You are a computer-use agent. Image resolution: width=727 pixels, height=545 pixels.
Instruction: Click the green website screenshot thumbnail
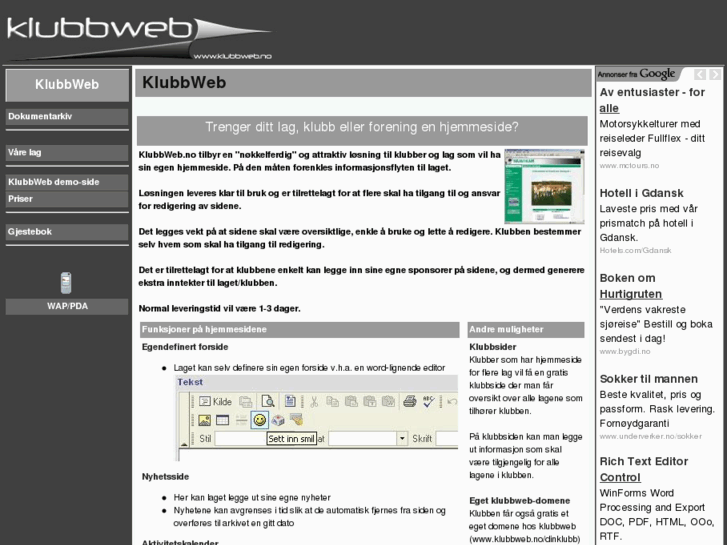pyautogui.click(x=544, y=186)
